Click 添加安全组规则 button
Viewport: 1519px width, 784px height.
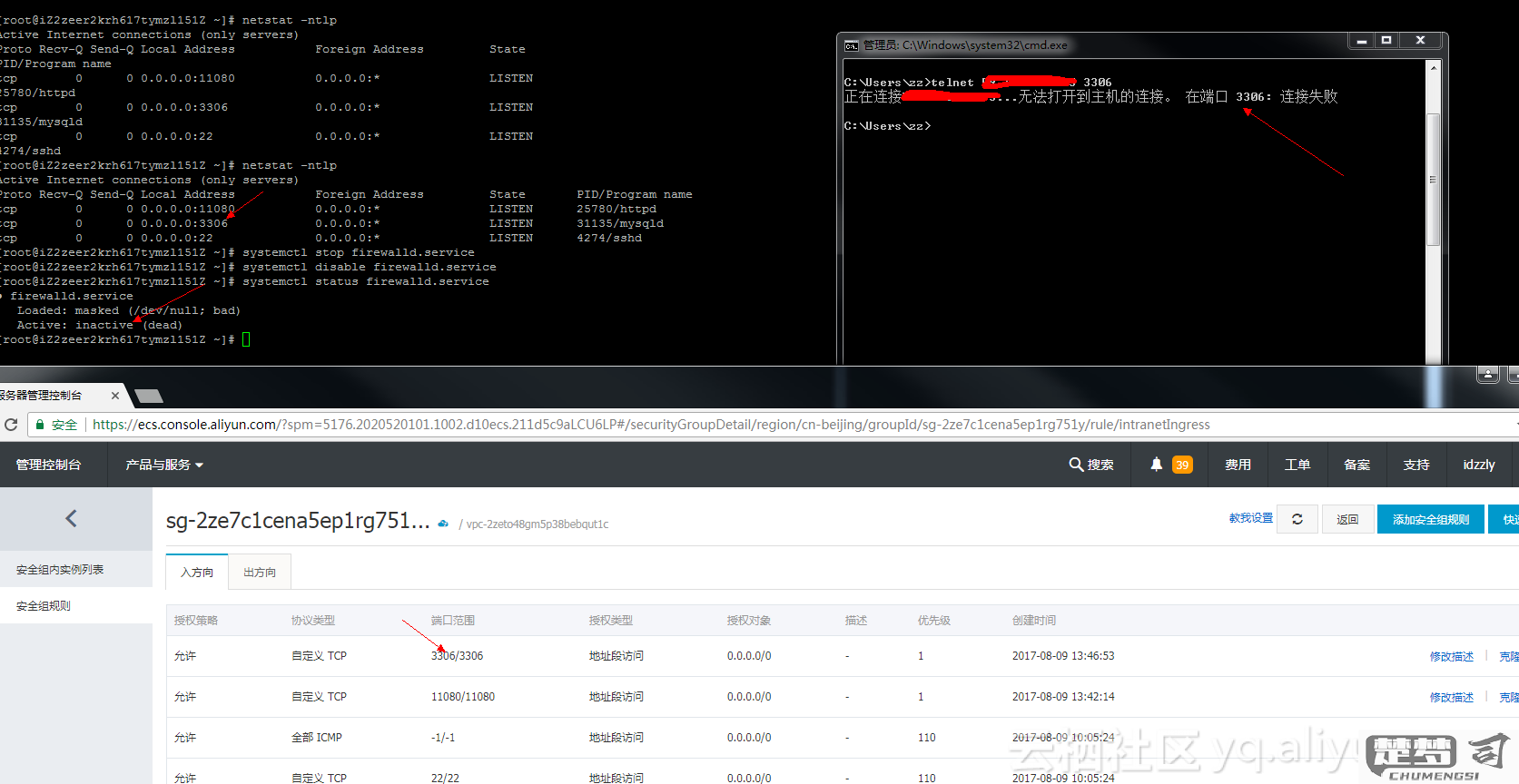point(1431,519)
